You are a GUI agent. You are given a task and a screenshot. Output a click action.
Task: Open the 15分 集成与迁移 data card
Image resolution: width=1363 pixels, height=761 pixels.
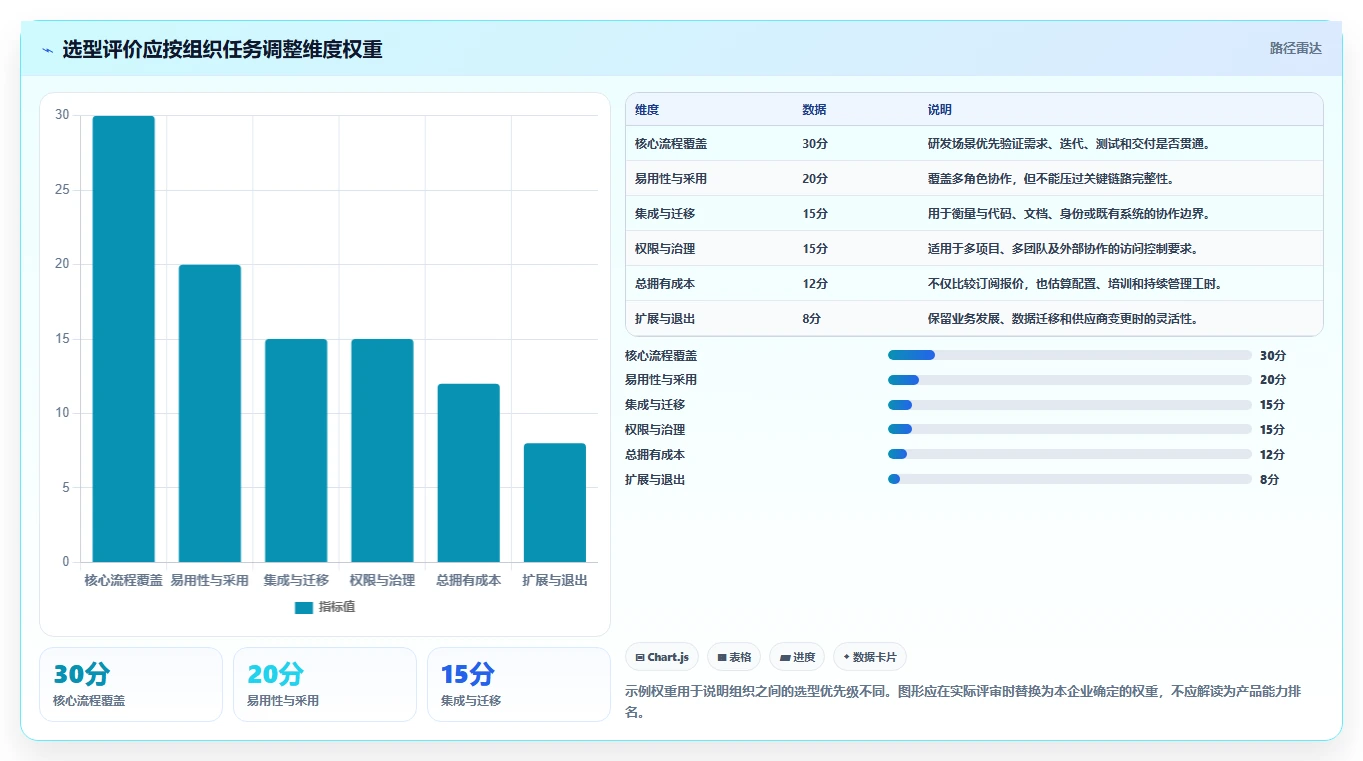[x=519, y=685]
